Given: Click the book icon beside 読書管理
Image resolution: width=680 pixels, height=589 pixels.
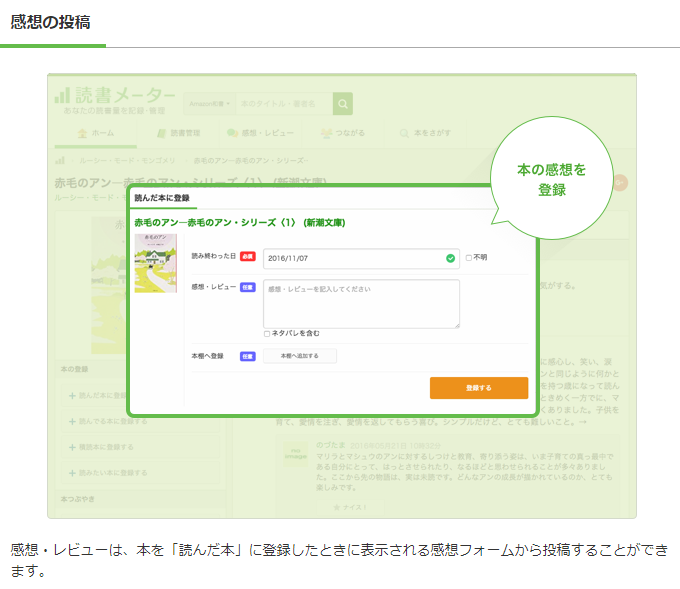Looking at the screenshot, I should click(161, 133).
